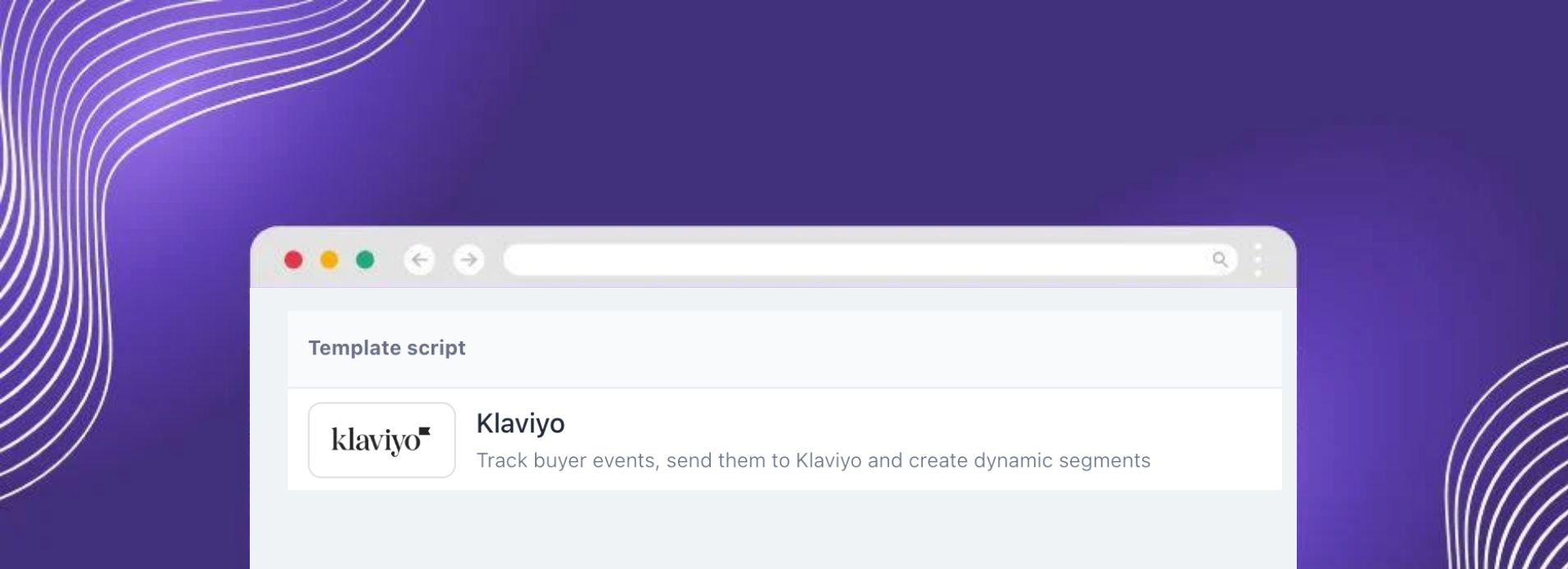Click the Klaviyo logo thumbnail
Viewport: 1568px width, 569px height.
tap(381, 440)
